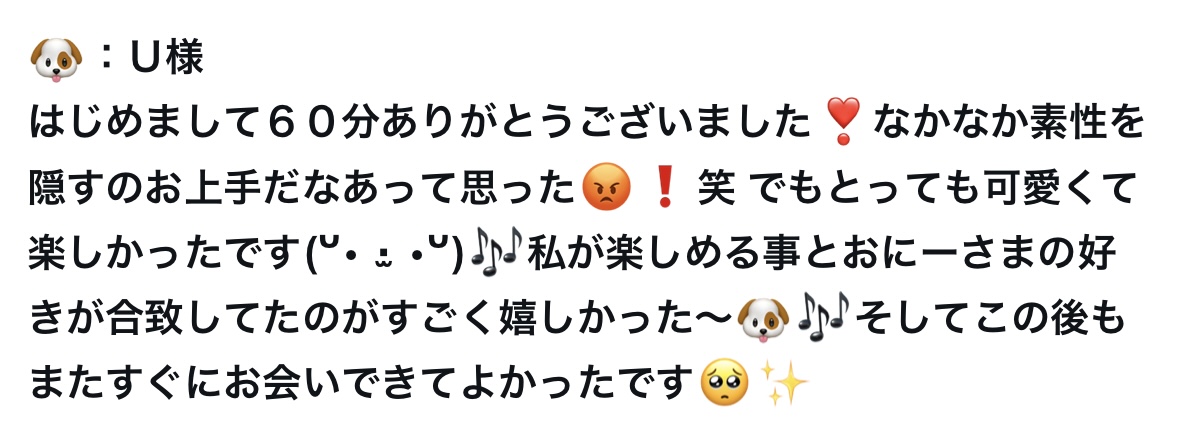Click the music notes after the kaomoji

496,253
